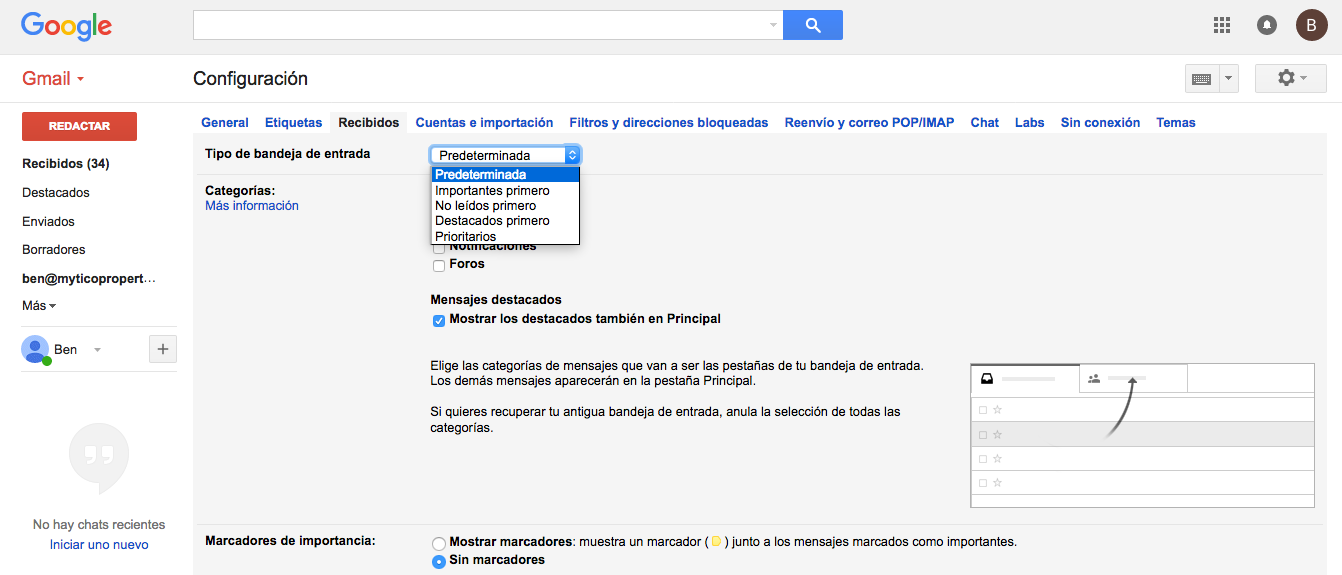The image size is (1342, 575).
Task: Follow the Más información link
Action: 251,206
